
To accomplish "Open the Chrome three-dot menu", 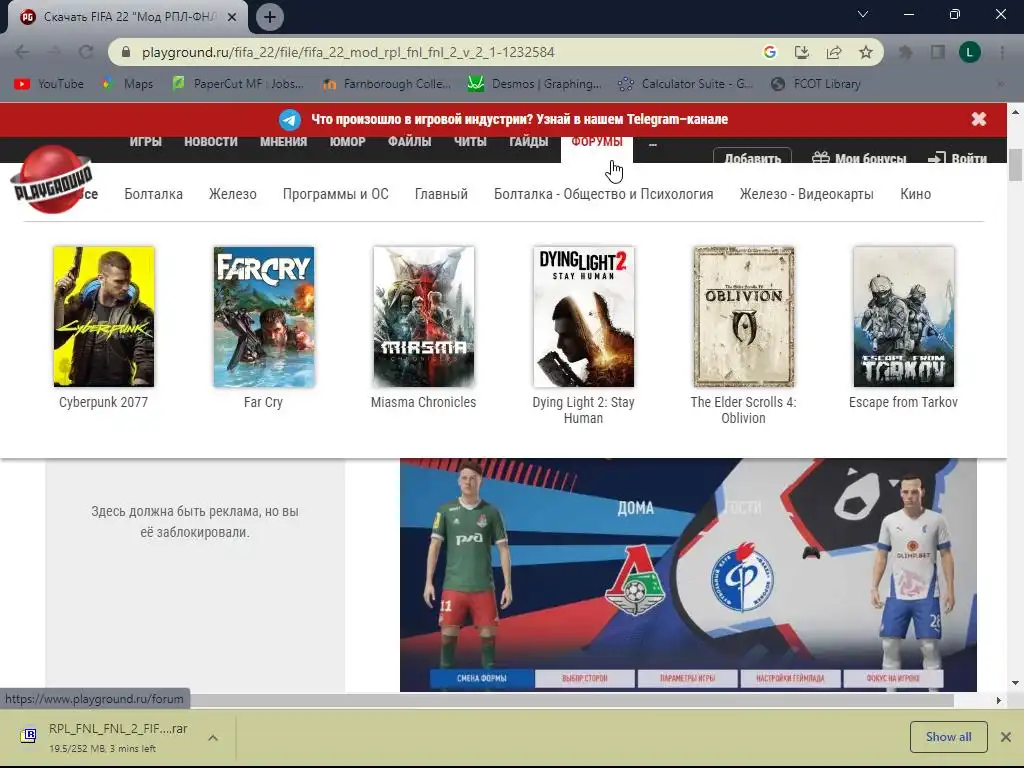I will click(1002, 52).
